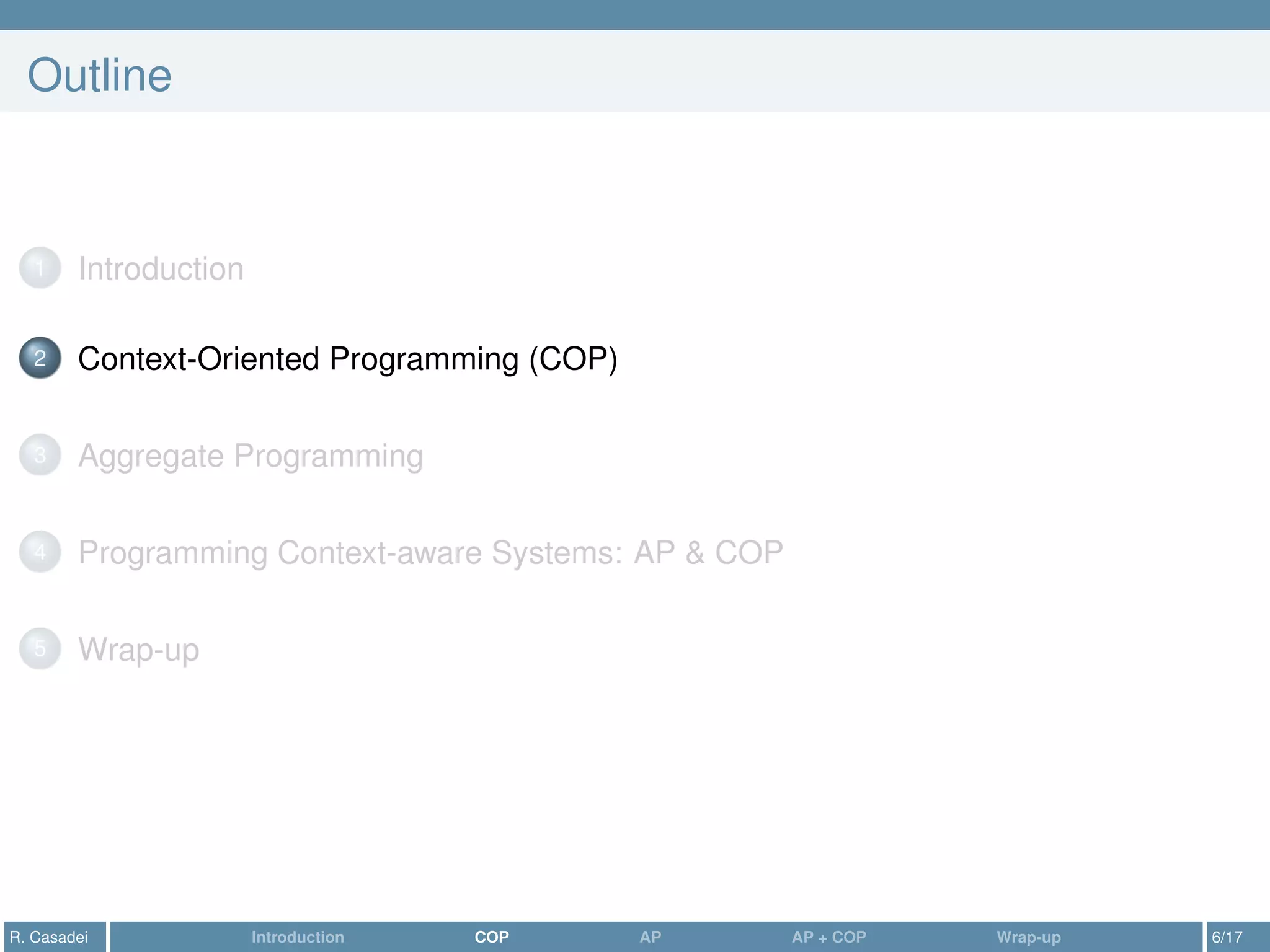1270x952 pixels.
Task: Click the number 1 bullet ball
Action: click(40, 268)
